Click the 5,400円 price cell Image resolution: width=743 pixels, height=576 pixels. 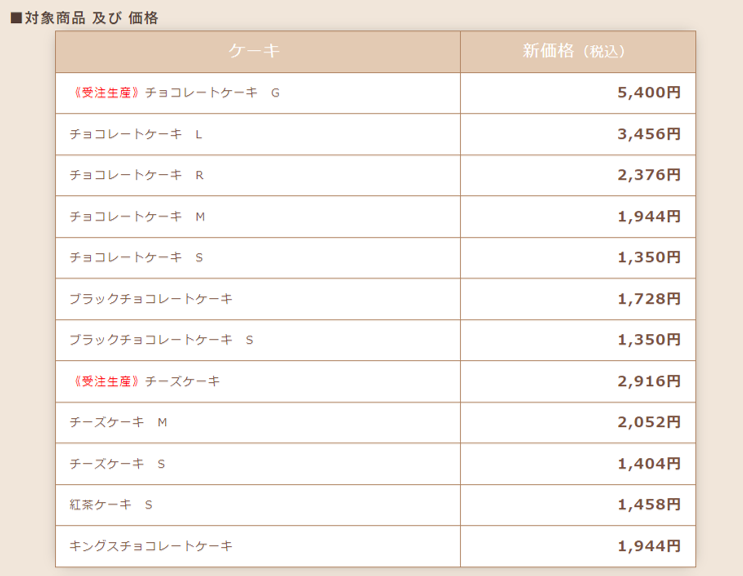click(x=648, y=93)
